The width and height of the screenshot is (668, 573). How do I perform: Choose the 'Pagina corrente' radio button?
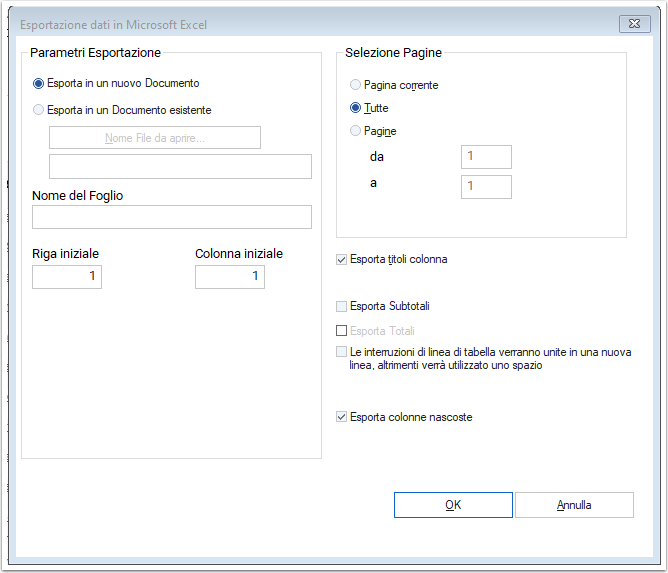355,85
